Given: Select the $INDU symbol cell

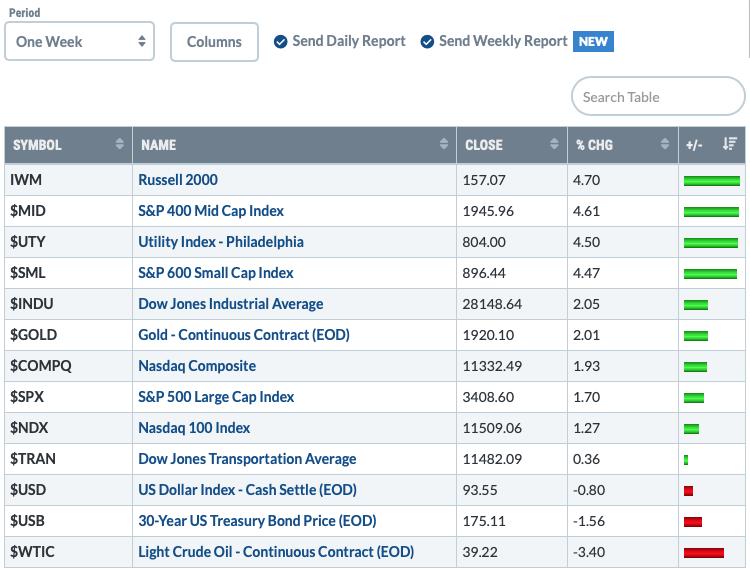Looking at the screenshot, I should (68, 304).
